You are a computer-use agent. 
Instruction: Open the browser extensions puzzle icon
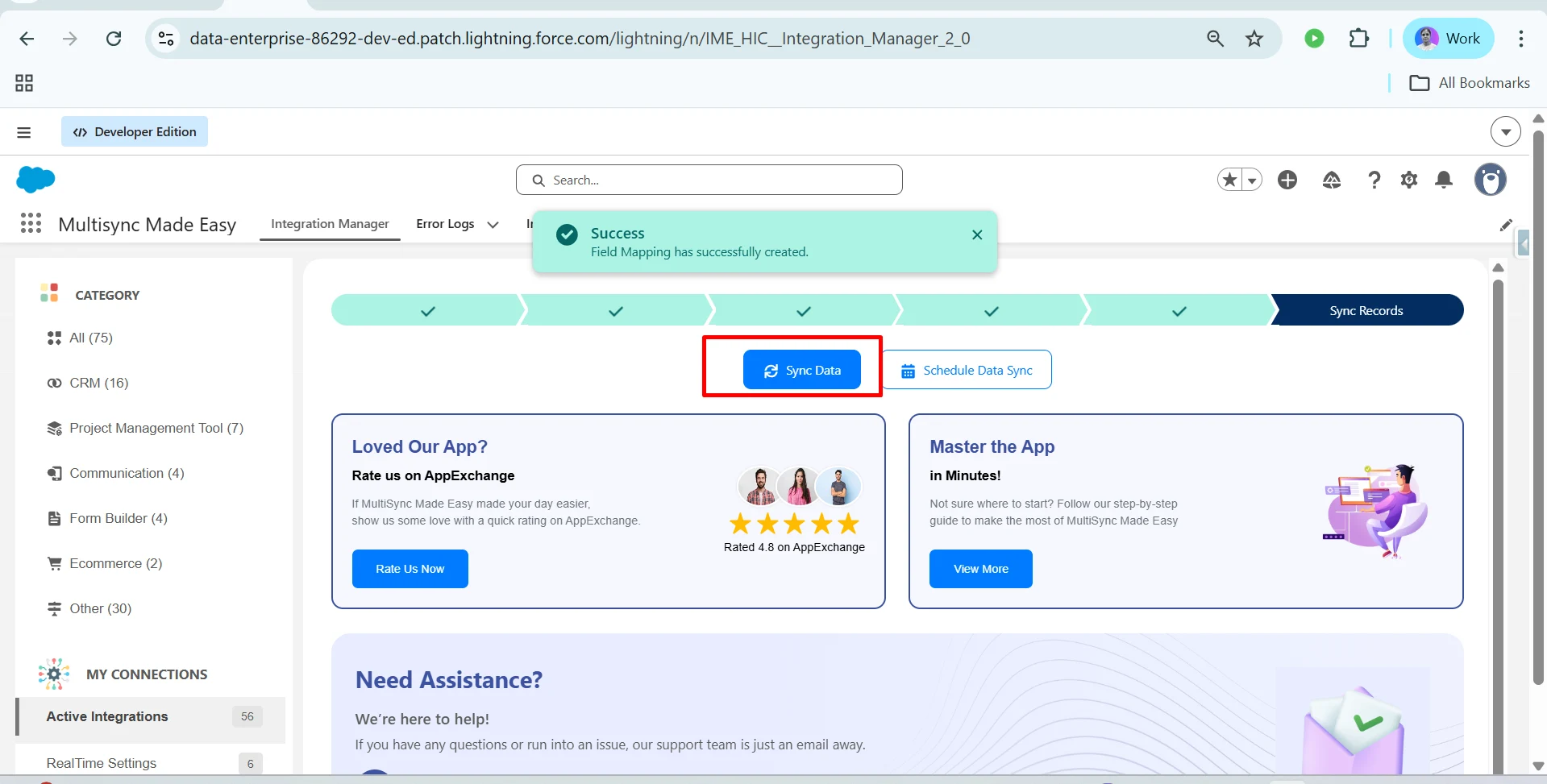coord(1359,39)
